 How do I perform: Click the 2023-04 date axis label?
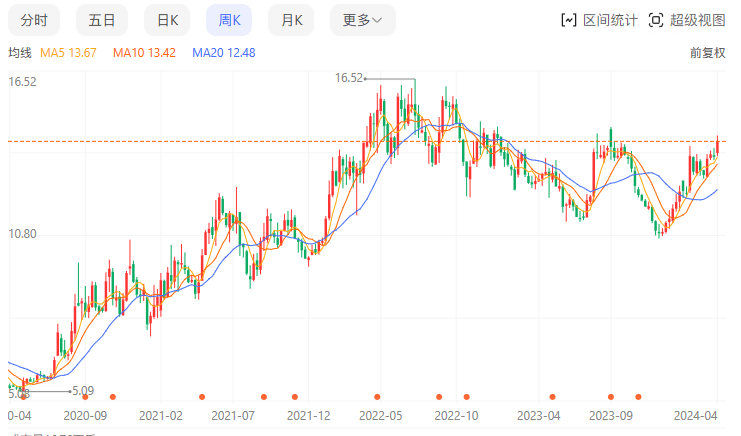click(x=539, y=416)
